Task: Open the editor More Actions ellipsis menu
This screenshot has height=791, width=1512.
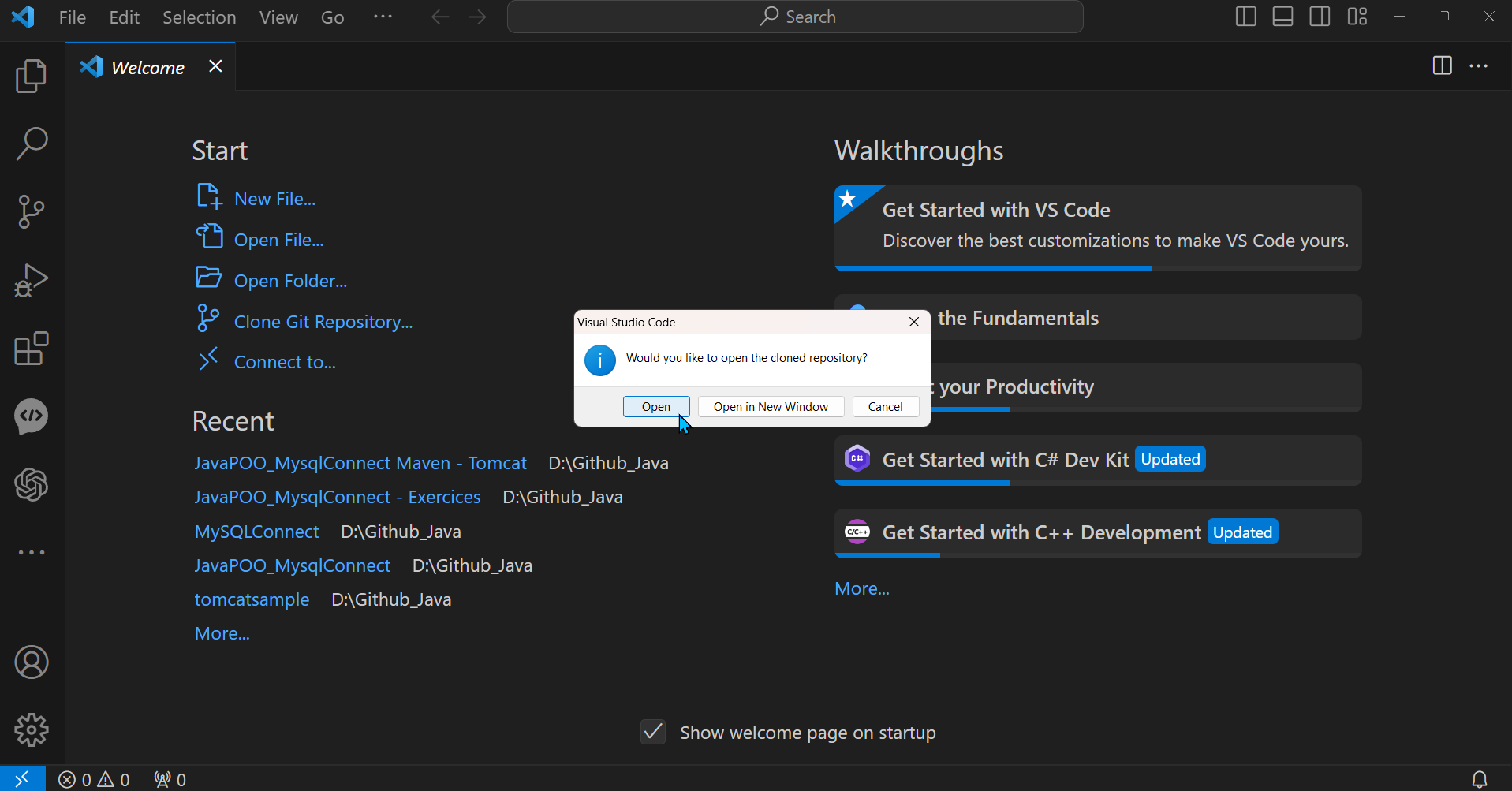Action: (1479, 66)
